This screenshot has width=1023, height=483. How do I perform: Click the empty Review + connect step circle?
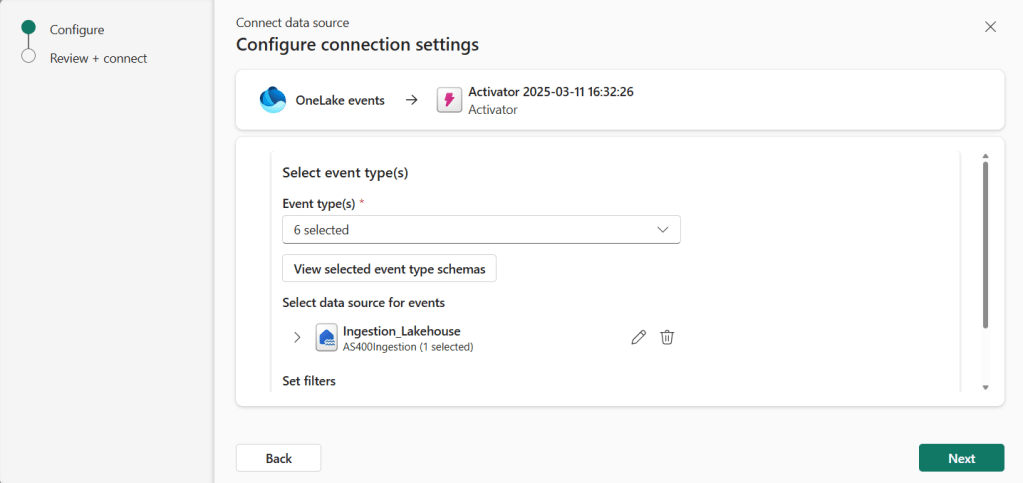click(28, 57)
